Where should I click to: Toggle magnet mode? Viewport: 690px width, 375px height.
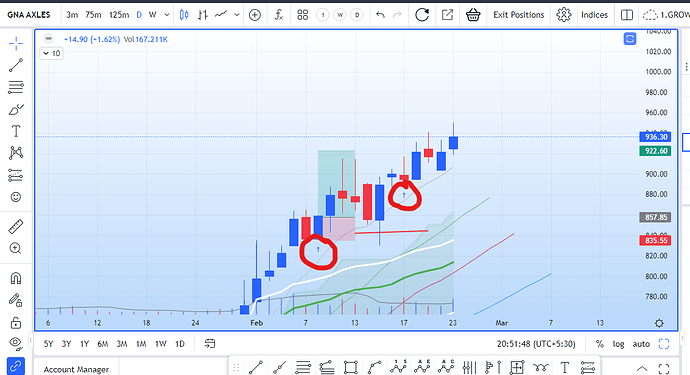click(x=16, y=278)
